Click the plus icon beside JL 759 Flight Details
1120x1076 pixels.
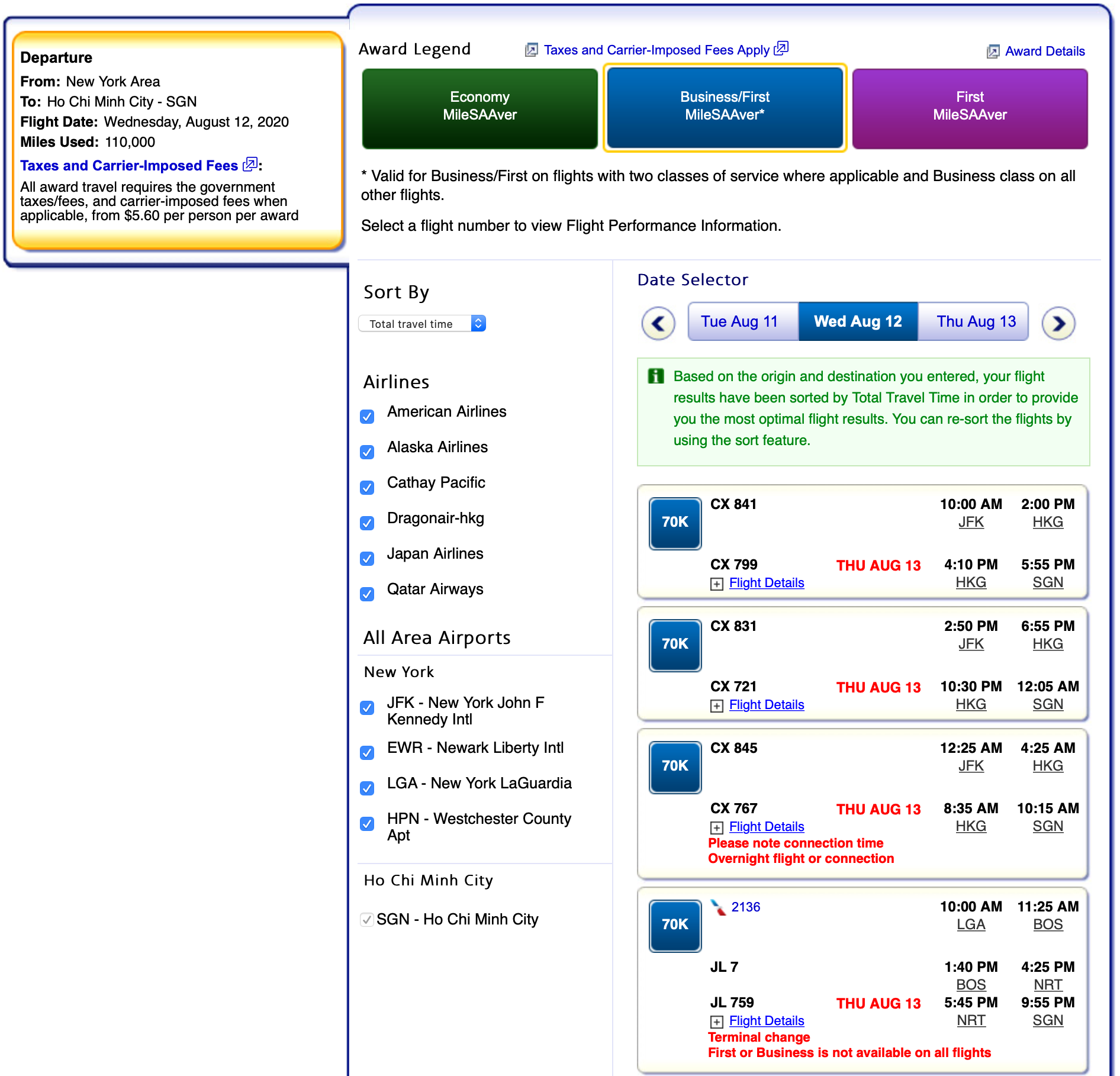click(717, 1022)
